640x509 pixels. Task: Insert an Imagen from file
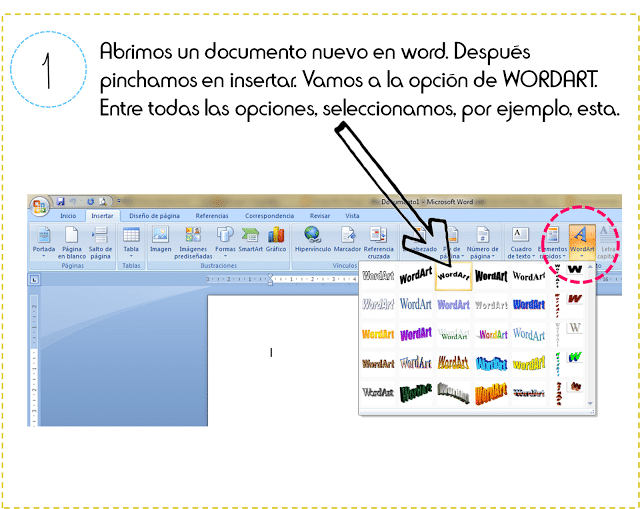(160, 241)
